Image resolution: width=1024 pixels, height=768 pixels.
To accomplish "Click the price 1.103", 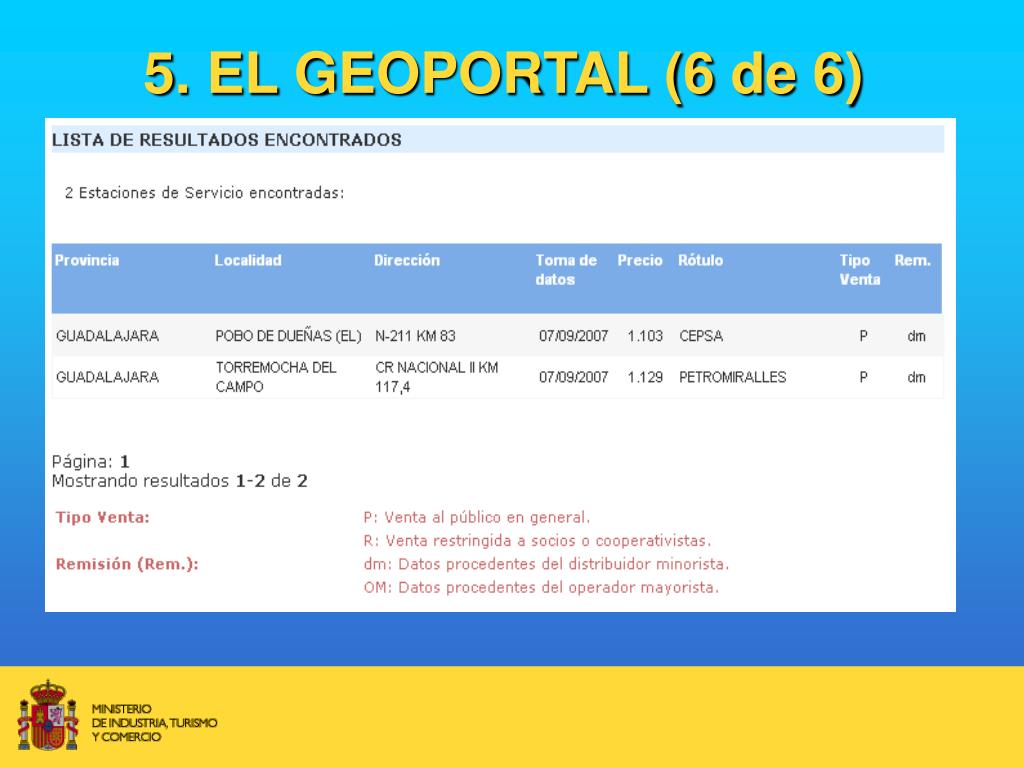I will [645, 336].
